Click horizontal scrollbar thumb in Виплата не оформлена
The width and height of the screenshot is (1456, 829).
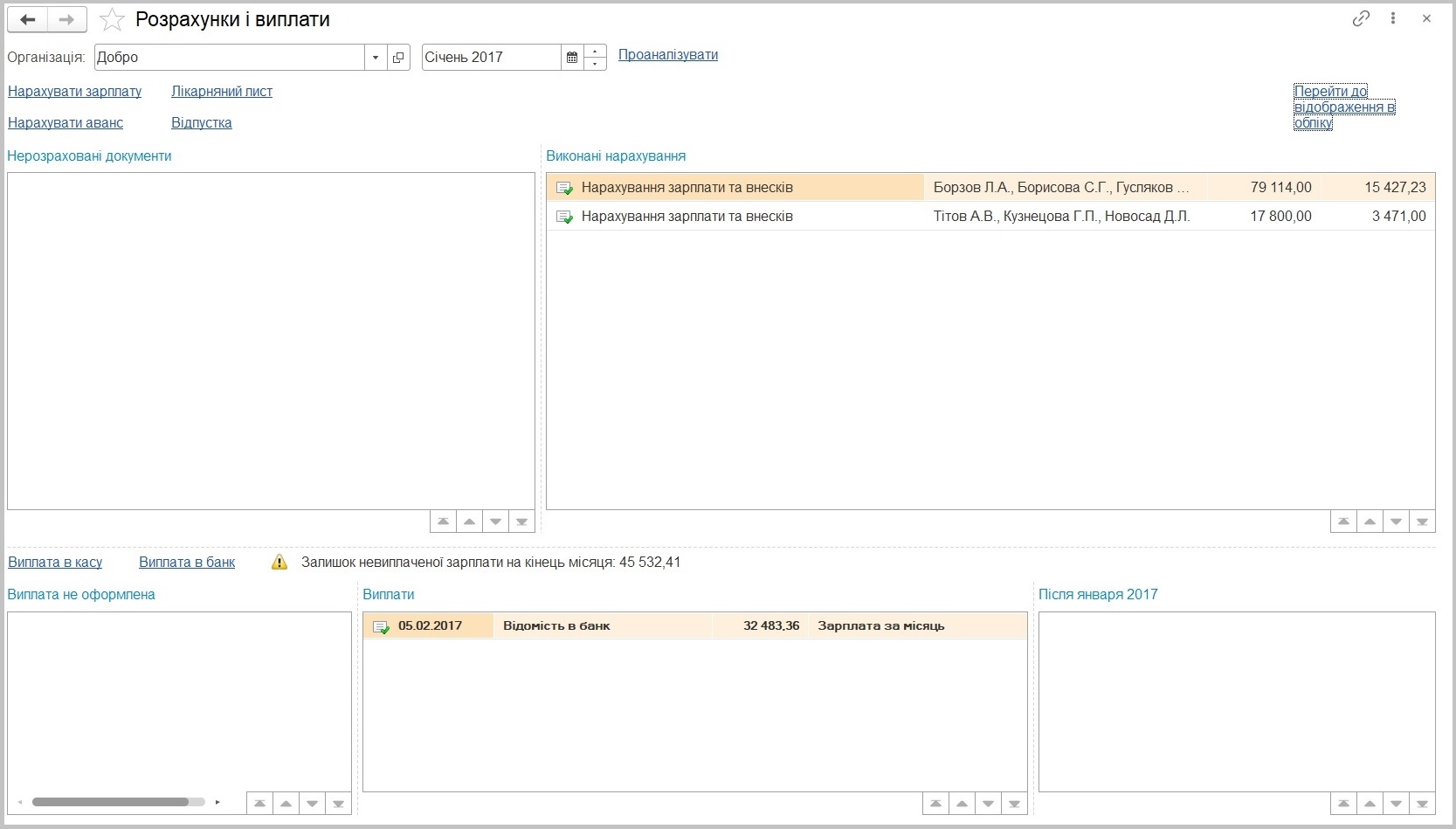coord(110,802)
